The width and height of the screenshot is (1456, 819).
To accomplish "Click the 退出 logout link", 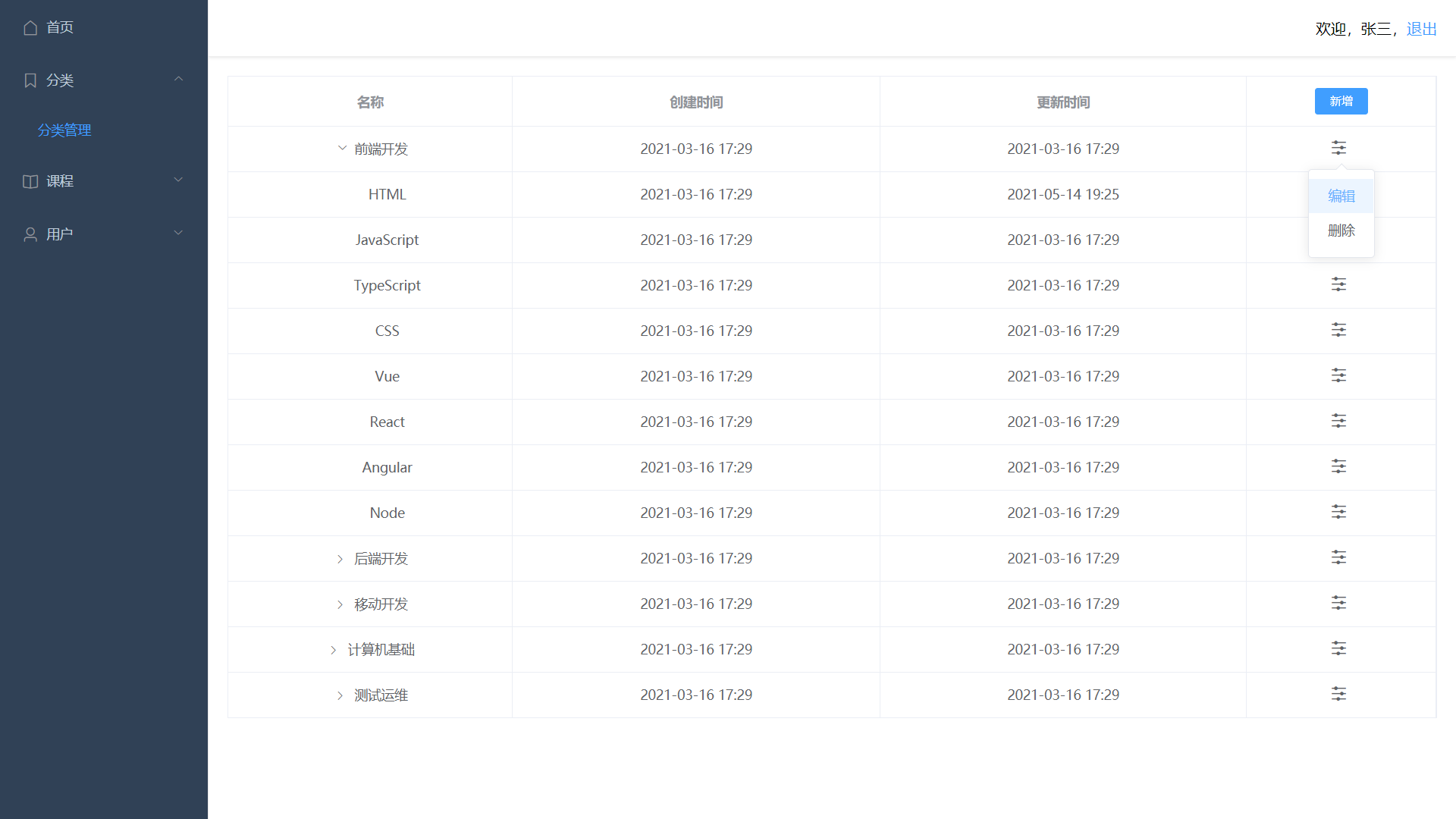I will (x=1421, y=29).
